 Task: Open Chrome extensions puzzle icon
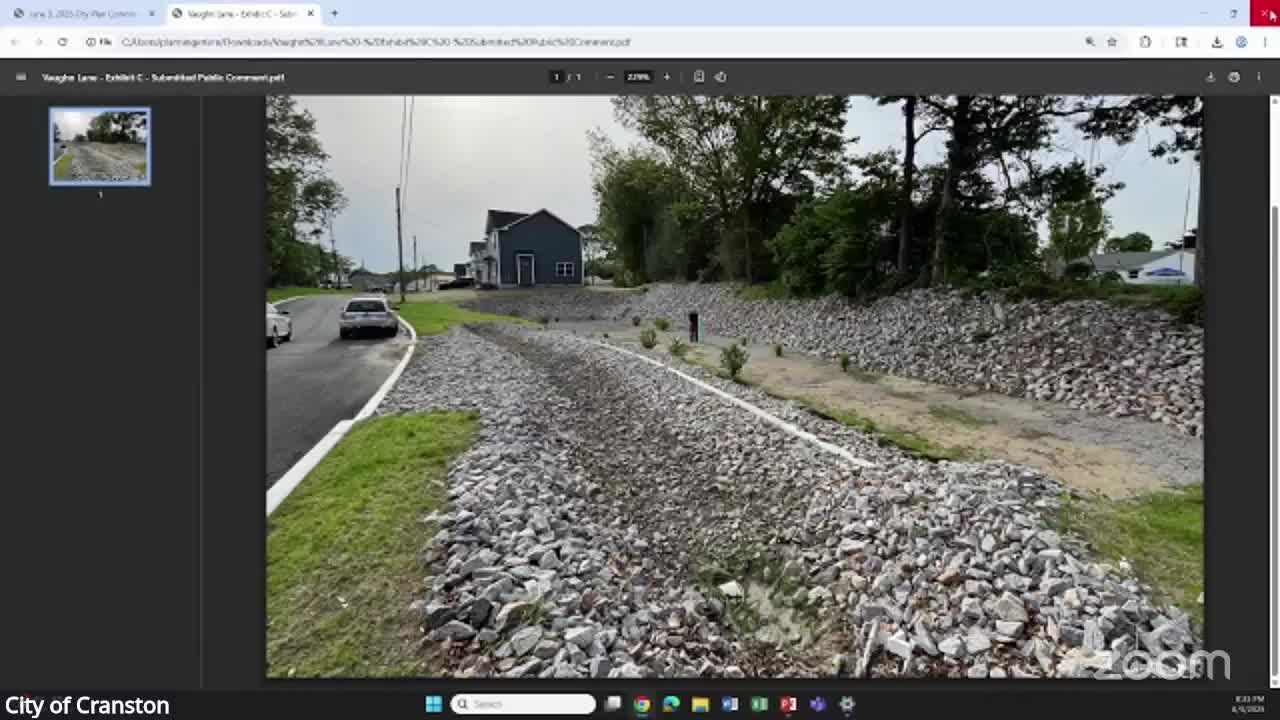1145,42
